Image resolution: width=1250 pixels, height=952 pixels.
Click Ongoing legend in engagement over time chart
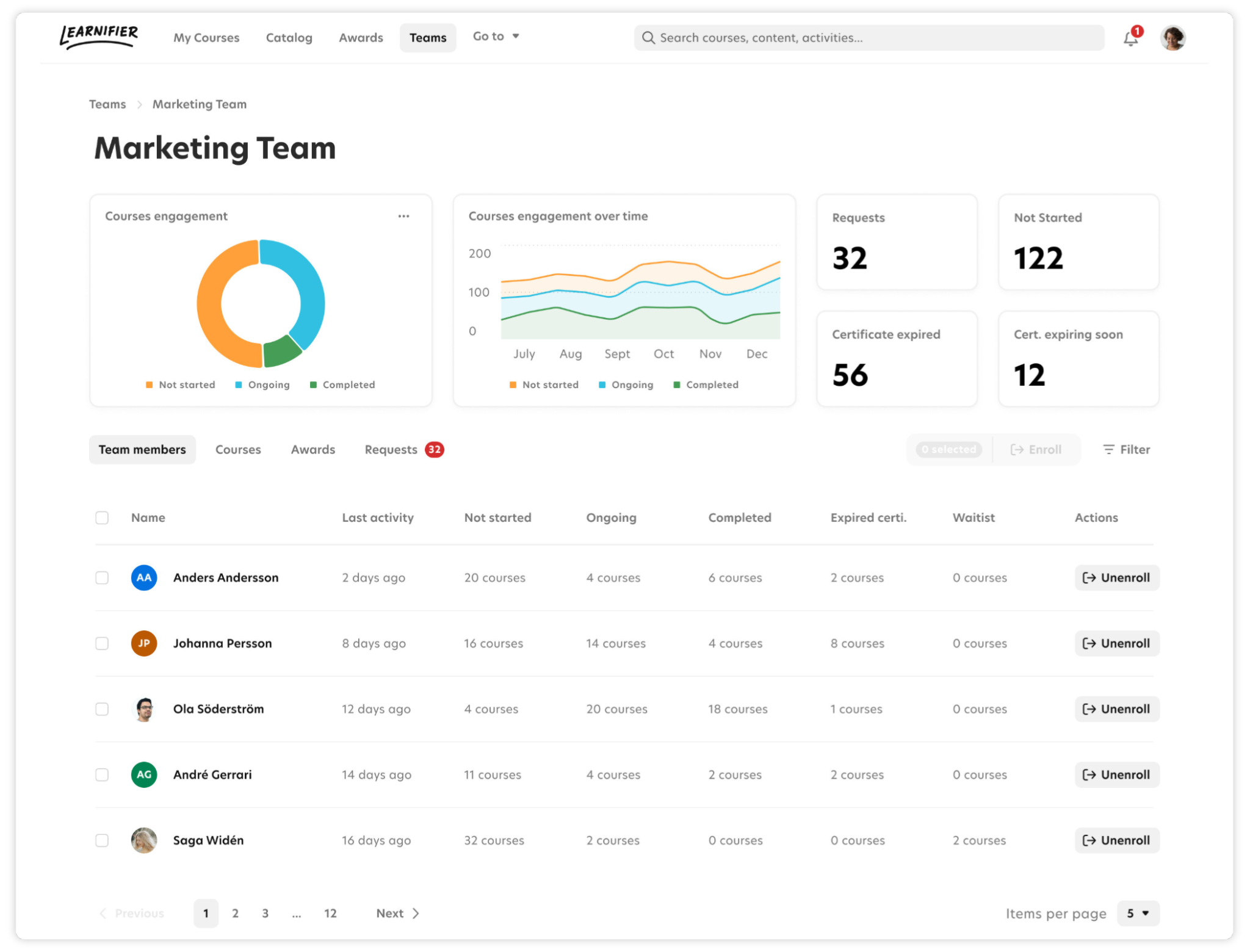coord(626,385)
